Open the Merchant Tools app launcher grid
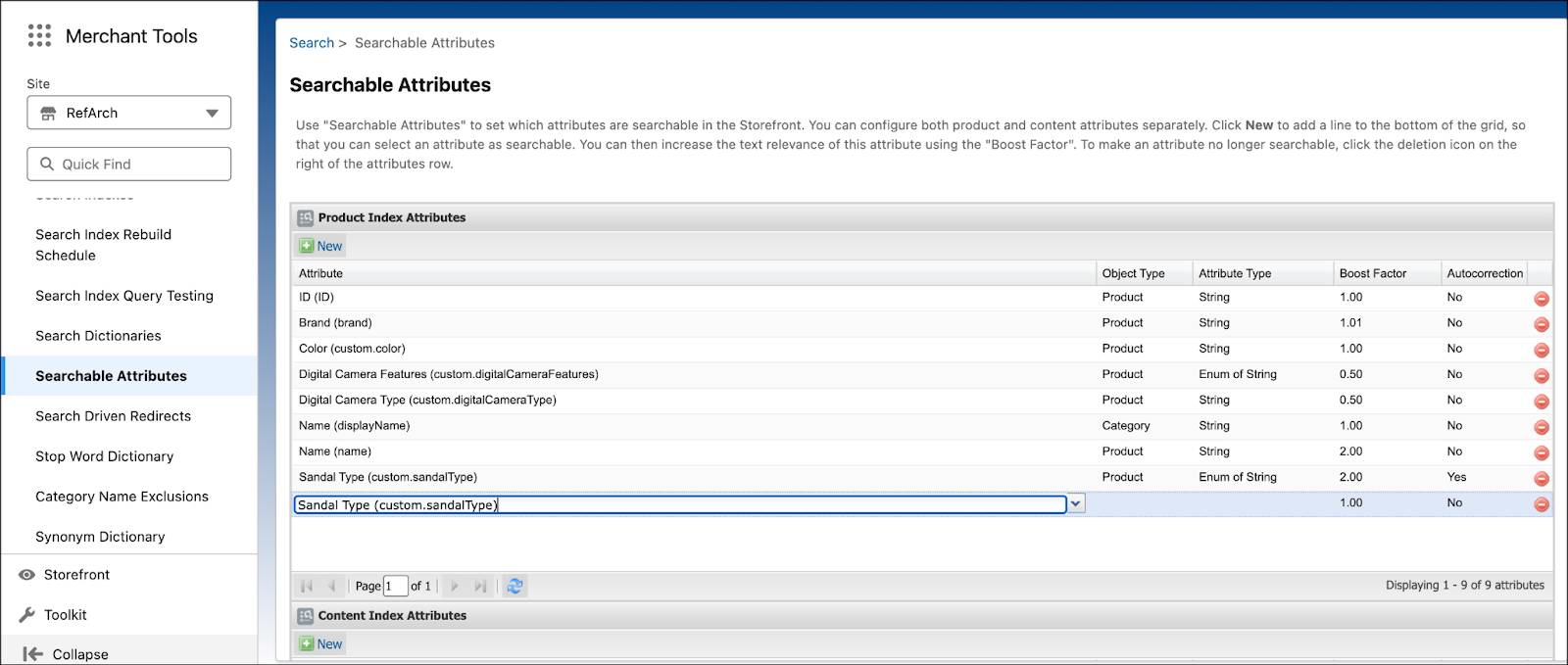This screenshot has height=665, width=1568. click(x=39, y=36)
